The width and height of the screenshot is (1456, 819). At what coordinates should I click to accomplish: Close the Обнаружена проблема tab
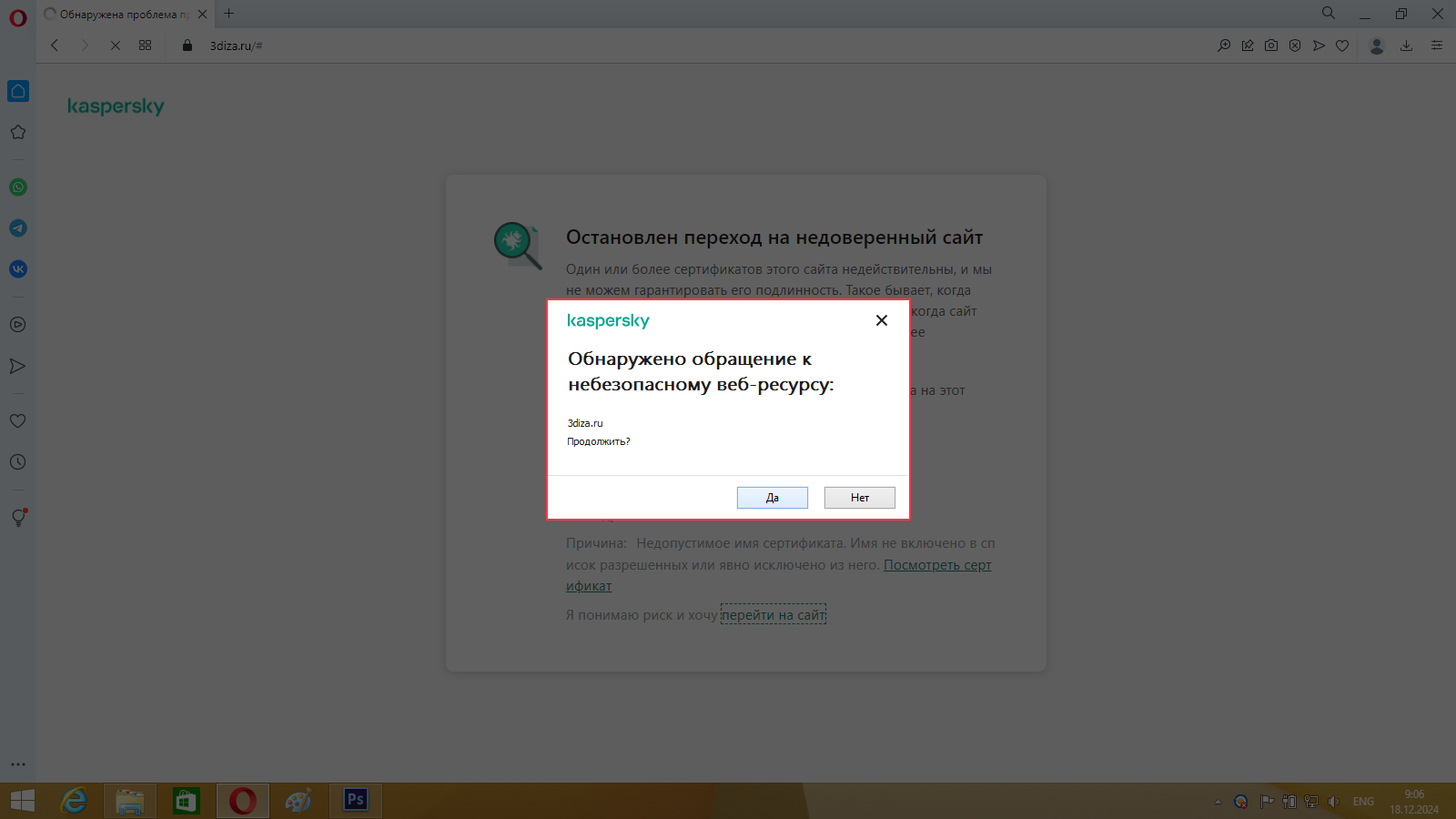tap(202, 14)
